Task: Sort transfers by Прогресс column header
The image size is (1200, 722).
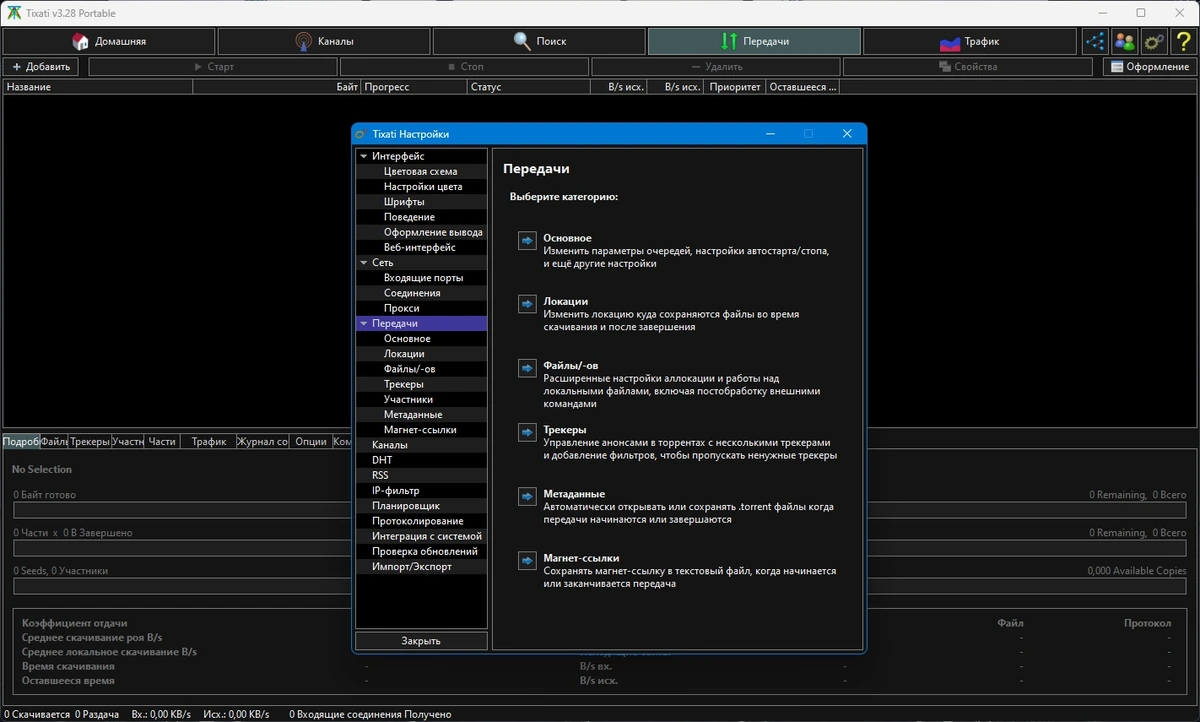Action: [x=414, y=87]
